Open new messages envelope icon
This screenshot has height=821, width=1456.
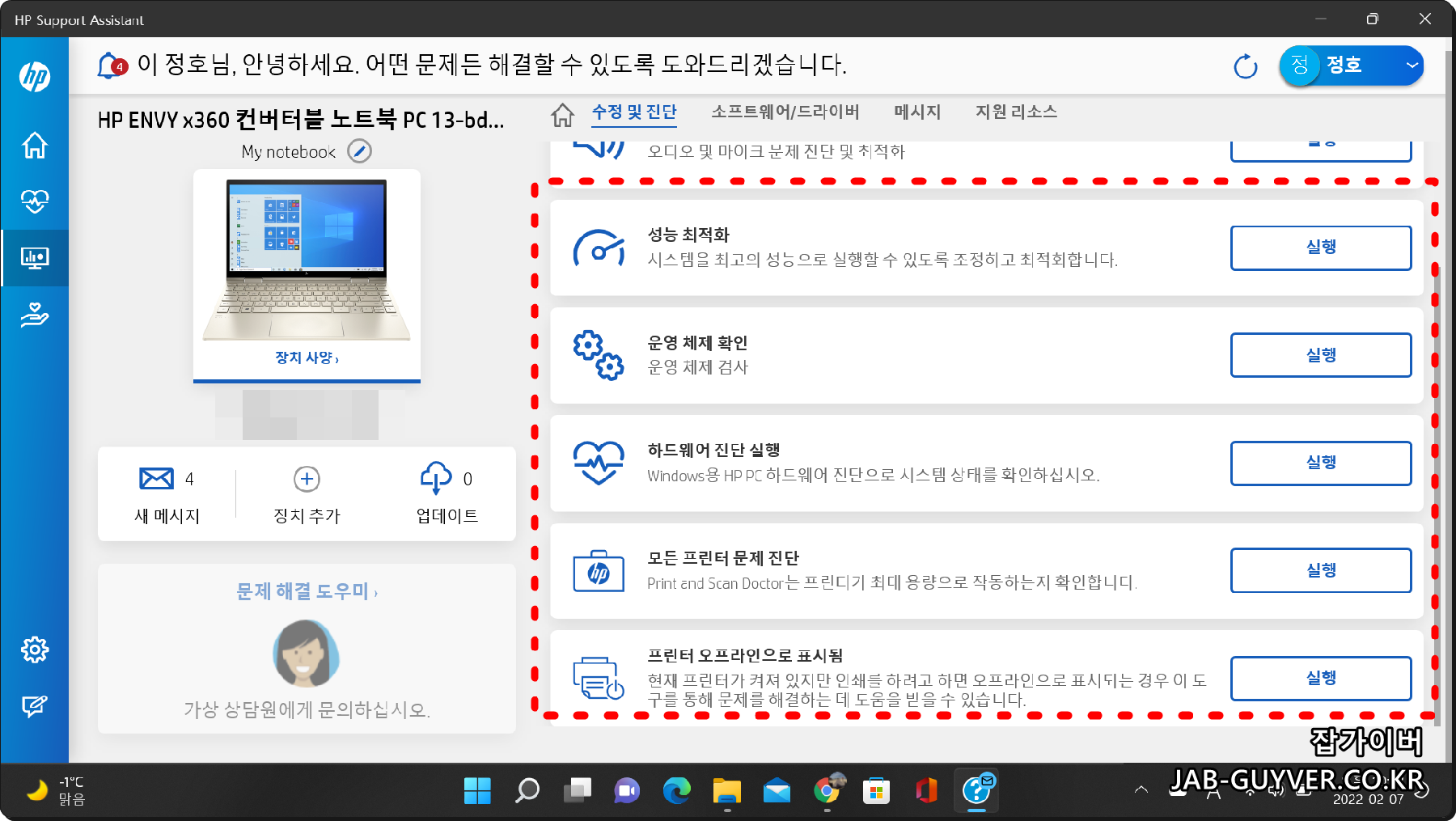pos(156,478)
